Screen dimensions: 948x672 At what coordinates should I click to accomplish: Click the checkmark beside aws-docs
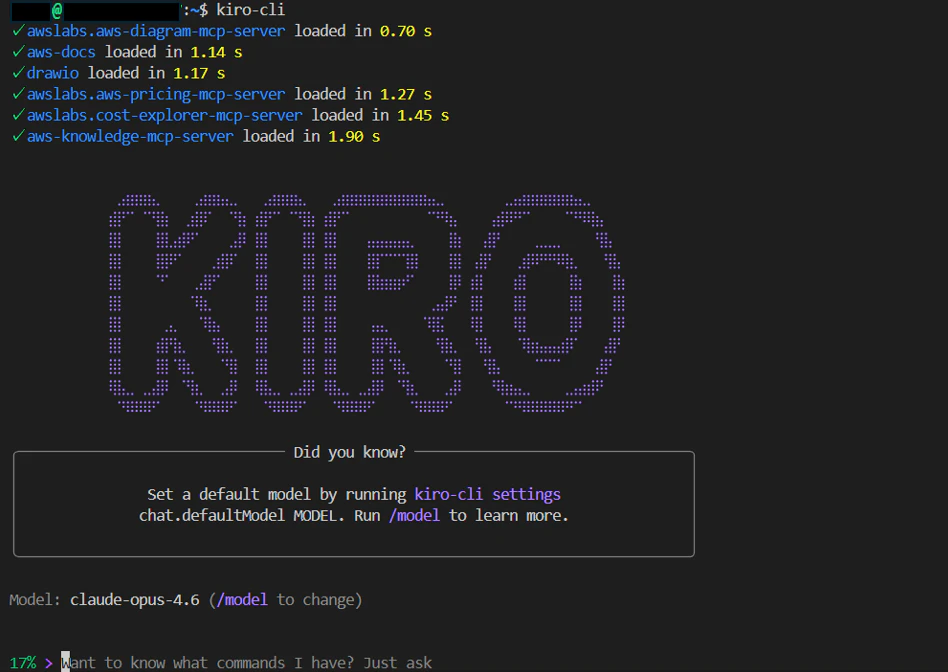tap(18, 51)
